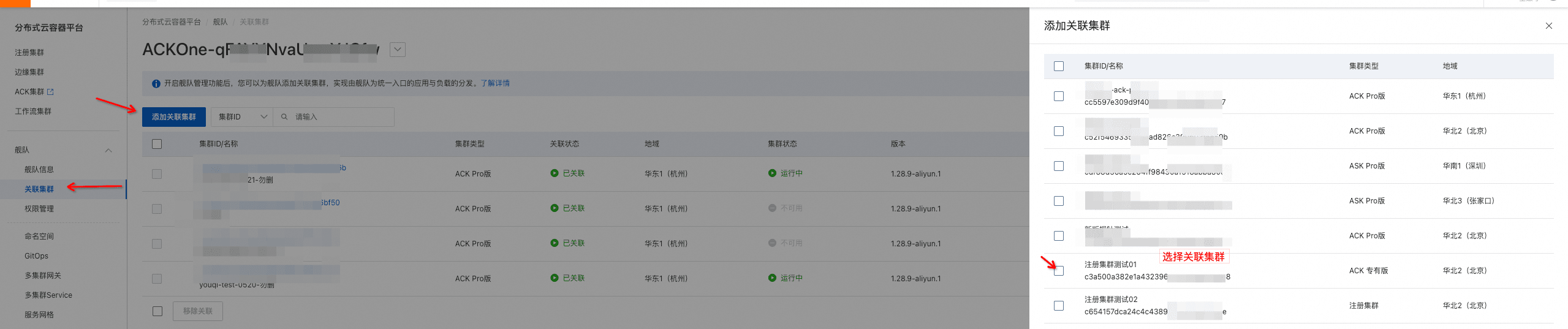Screen dimensions: 1568x329
Task: Tick the 华南1（深圳） ASK Pro版 cluster checkbox
Action: pos(1059,166)
